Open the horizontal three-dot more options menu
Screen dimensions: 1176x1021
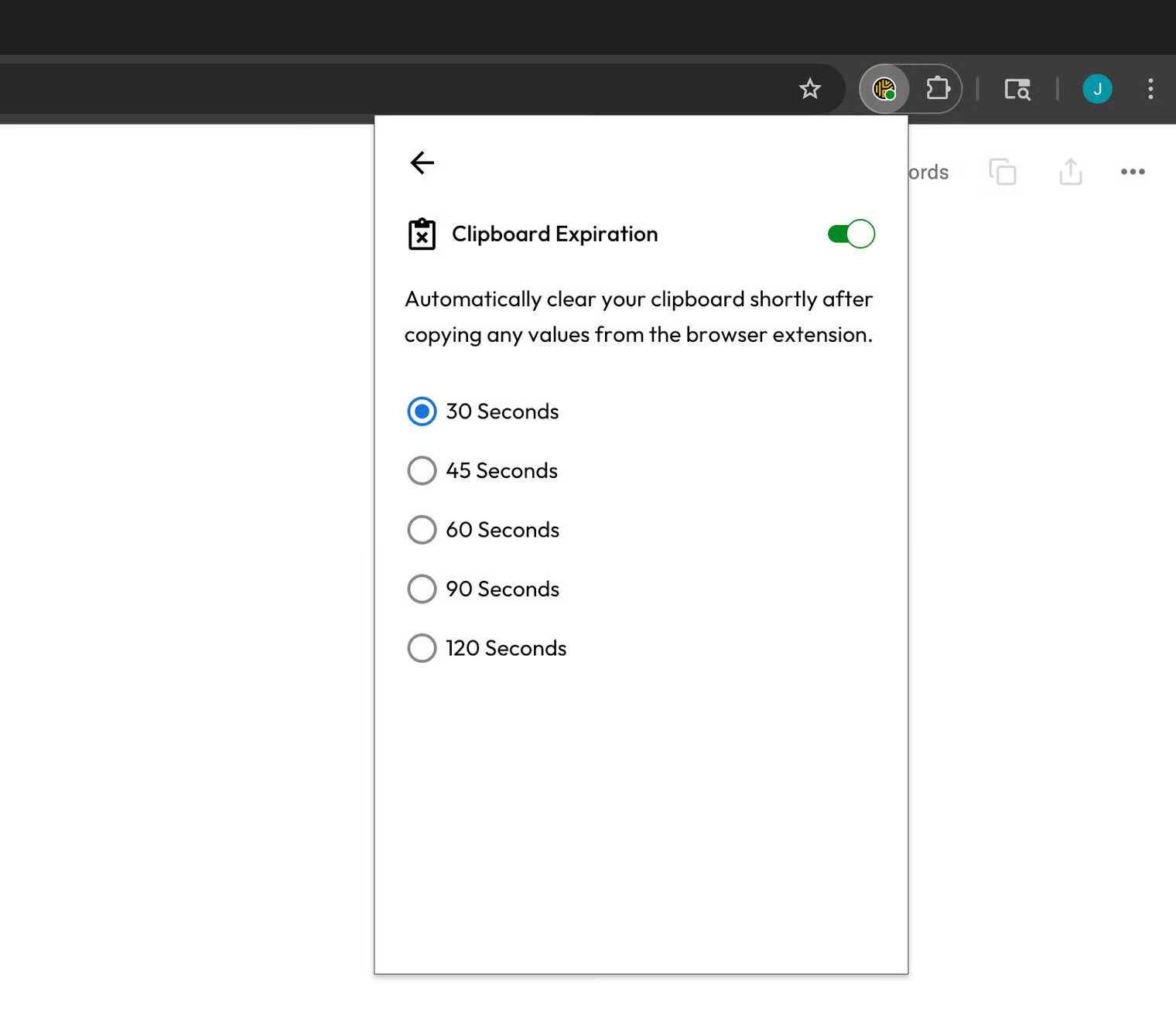[x=1133, y=172]
